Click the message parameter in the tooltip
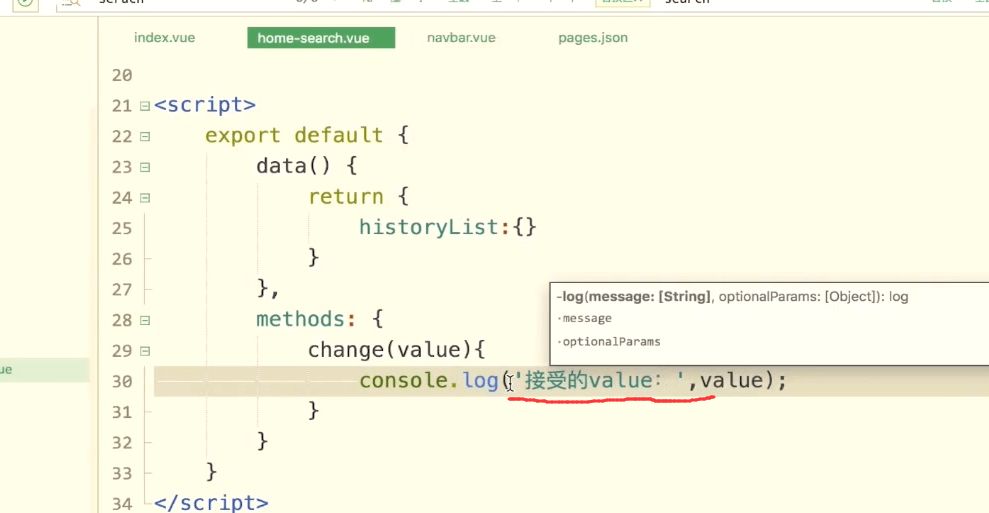The image size is (989, 513). pyautogui.click(x=587, y=319)
